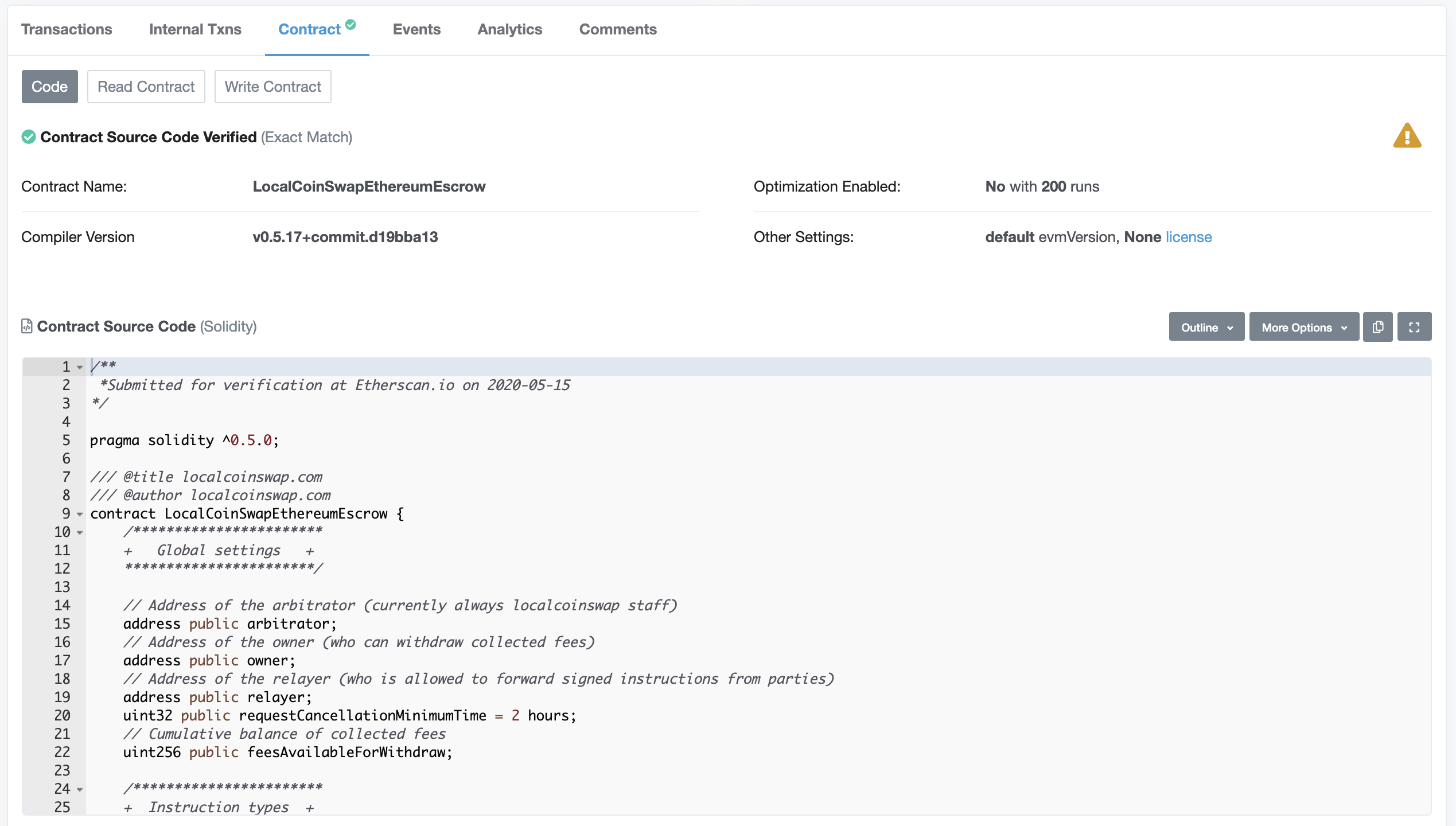This screenshot has height=826, width=1456.
Task: Click the yellow warning triangle icon
Action: point(1407,136)
